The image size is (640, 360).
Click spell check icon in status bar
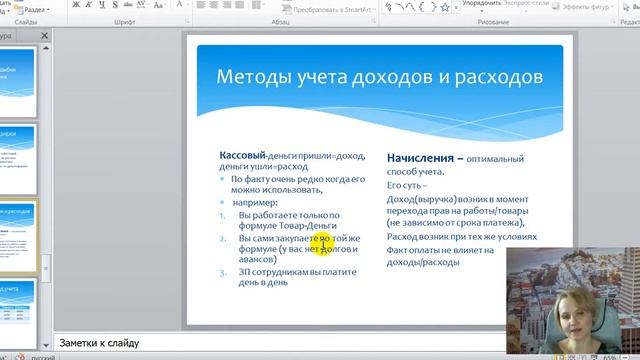click(x=20, y=357)
